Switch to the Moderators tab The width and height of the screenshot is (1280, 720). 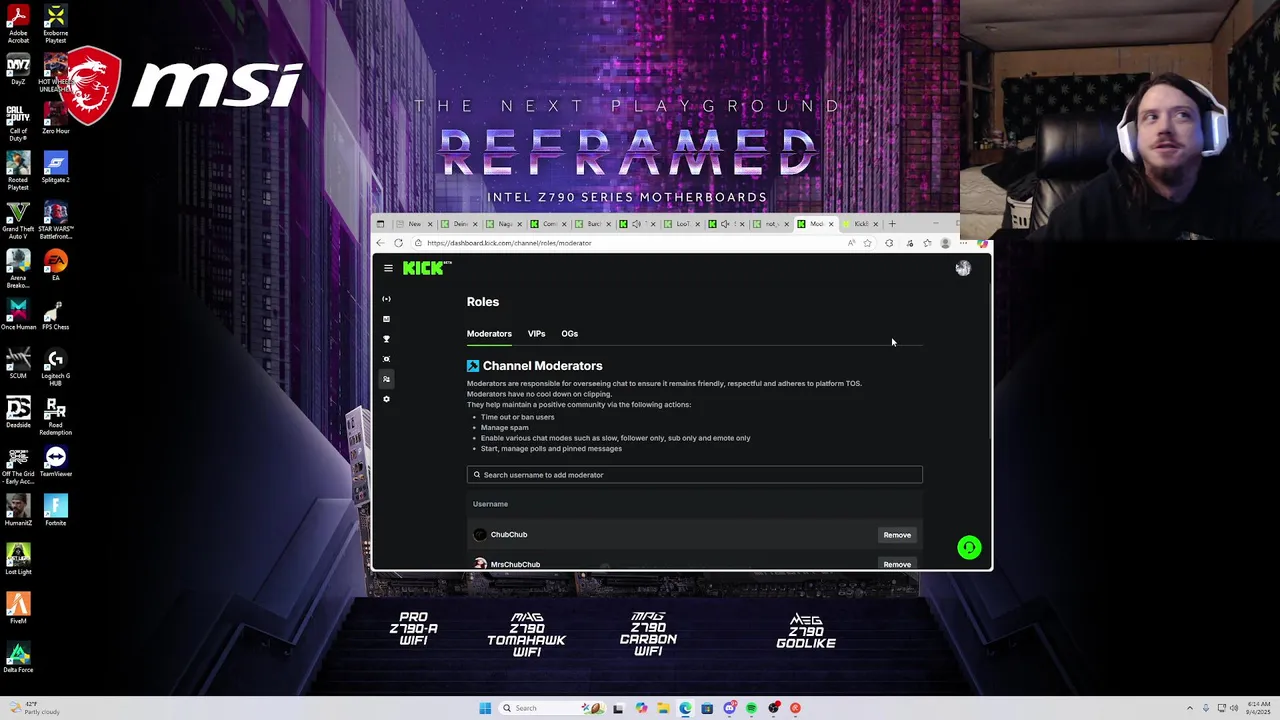[x=489, y=334]
